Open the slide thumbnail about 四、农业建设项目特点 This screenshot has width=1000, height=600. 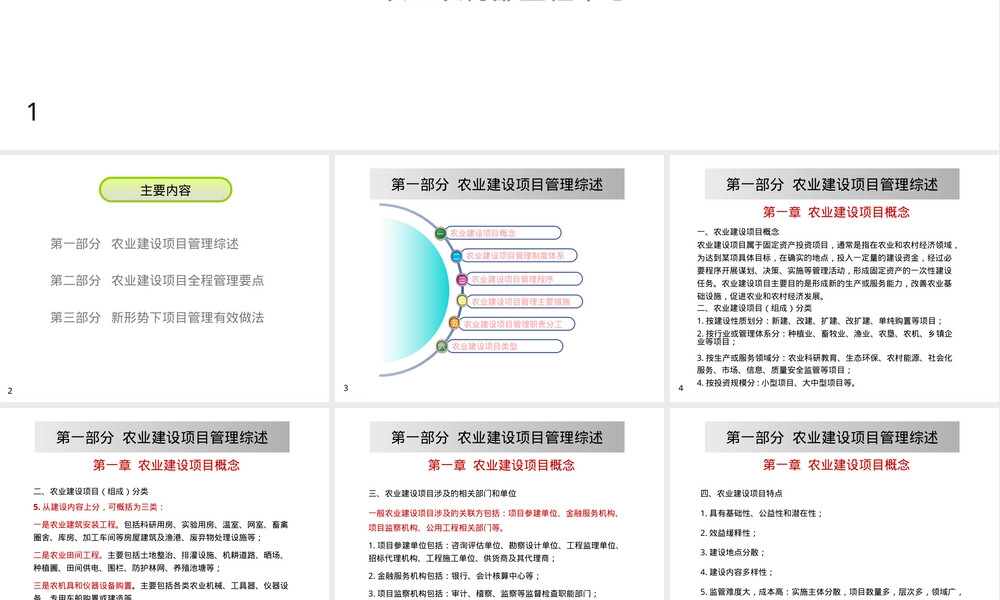(834, 504)
